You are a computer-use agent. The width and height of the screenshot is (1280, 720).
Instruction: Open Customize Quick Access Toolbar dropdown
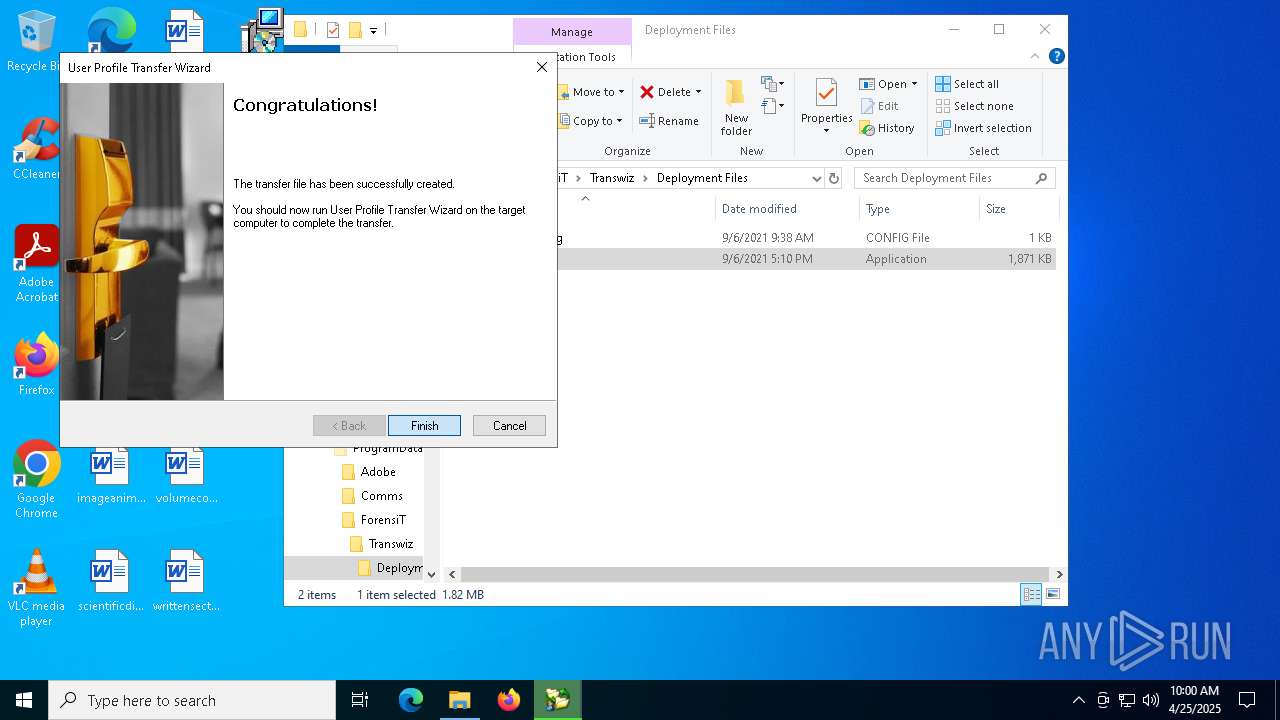(x=373, y=31)
